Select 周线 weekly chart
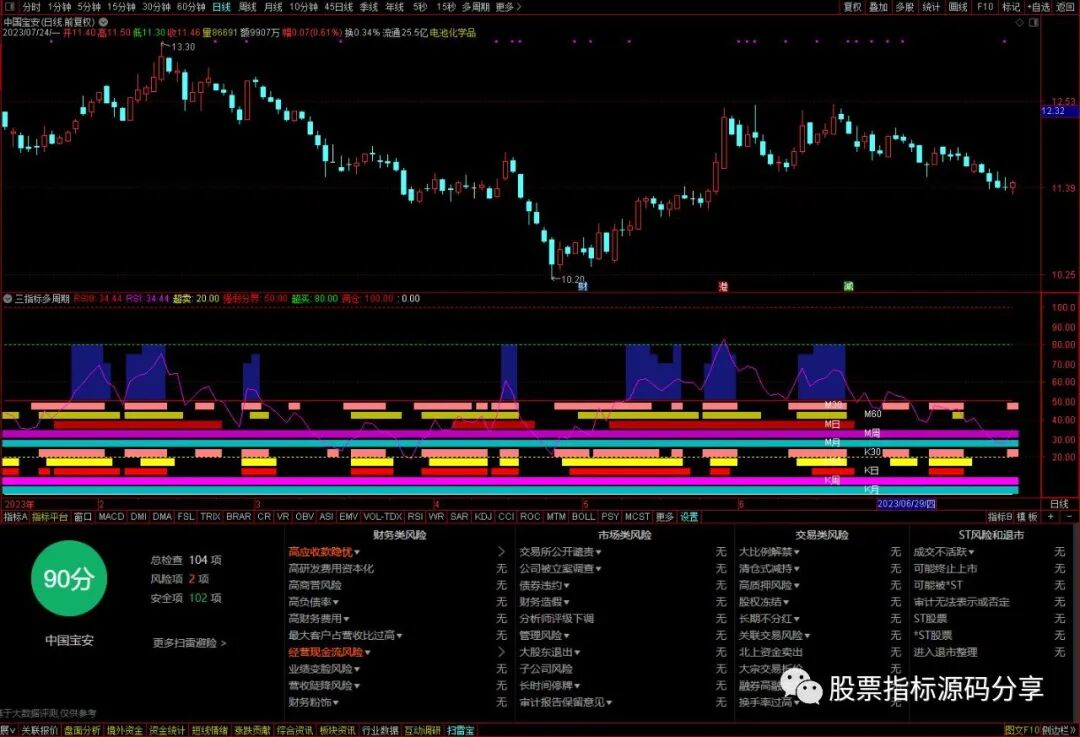 tap(247, 6)
